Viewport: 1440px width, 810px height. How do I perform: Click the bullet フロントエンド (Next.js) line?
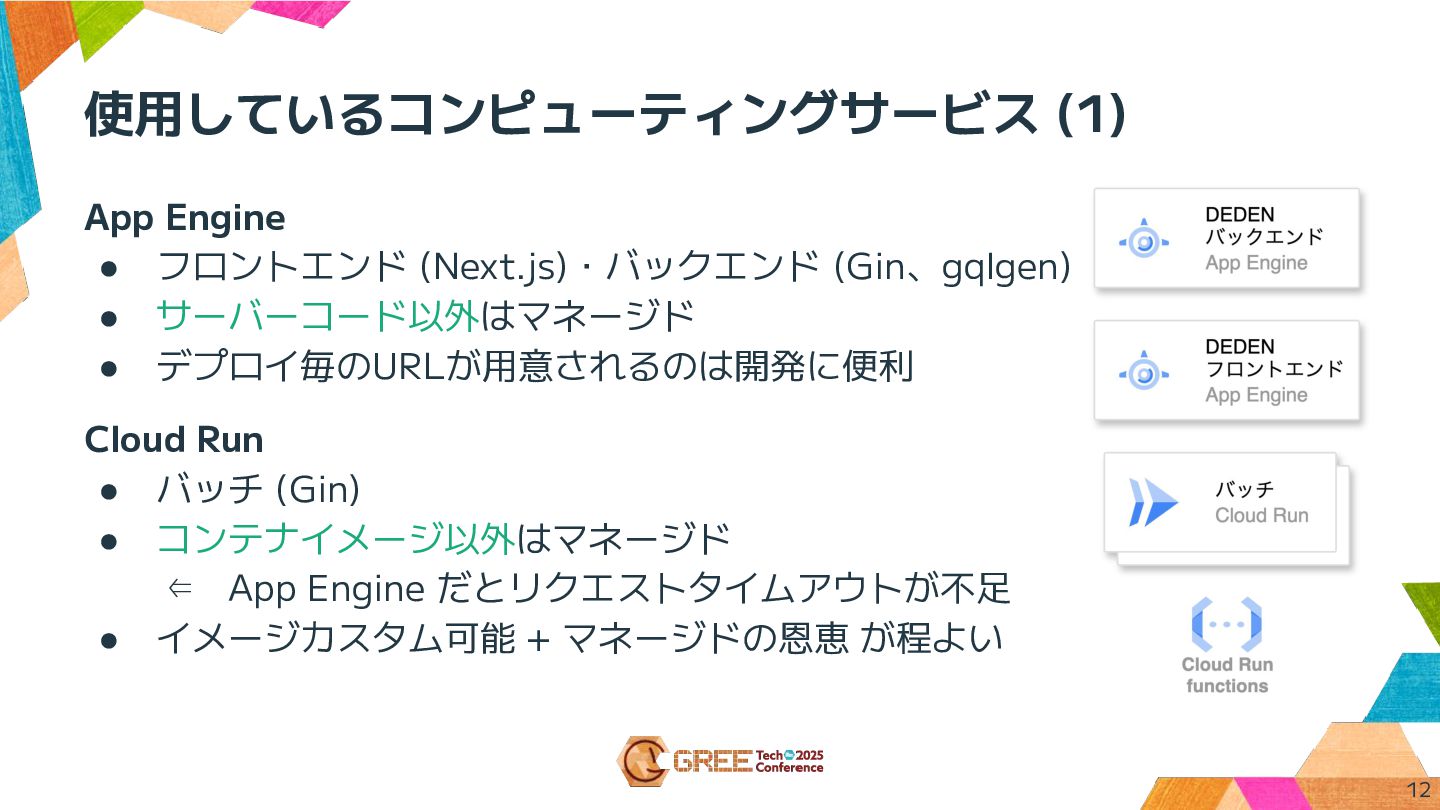[614, 267]
